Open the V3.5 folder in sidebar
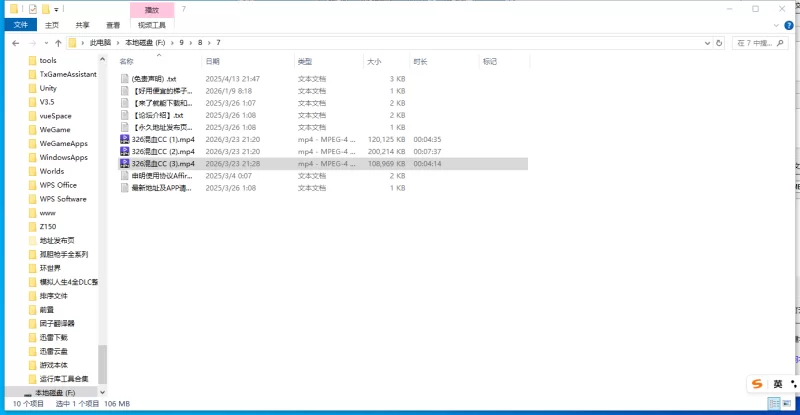This screenshot has height=415, width=800. pyautogui.click(x=47, y=102)
